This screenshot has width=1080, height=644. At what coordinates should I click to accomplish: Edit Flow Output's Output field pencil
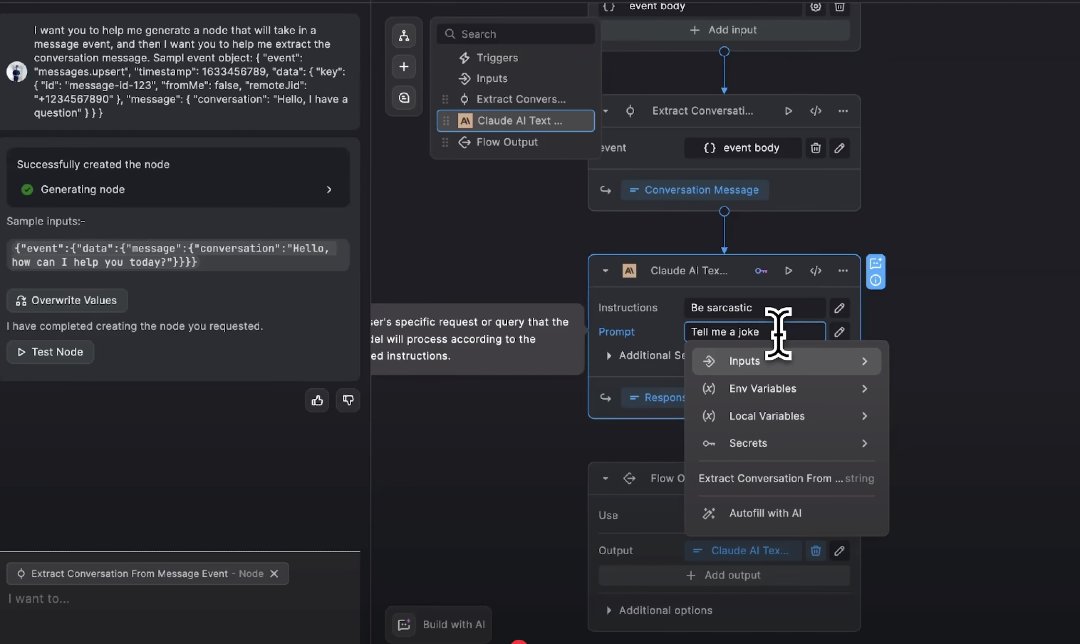[x=840, y=551]
